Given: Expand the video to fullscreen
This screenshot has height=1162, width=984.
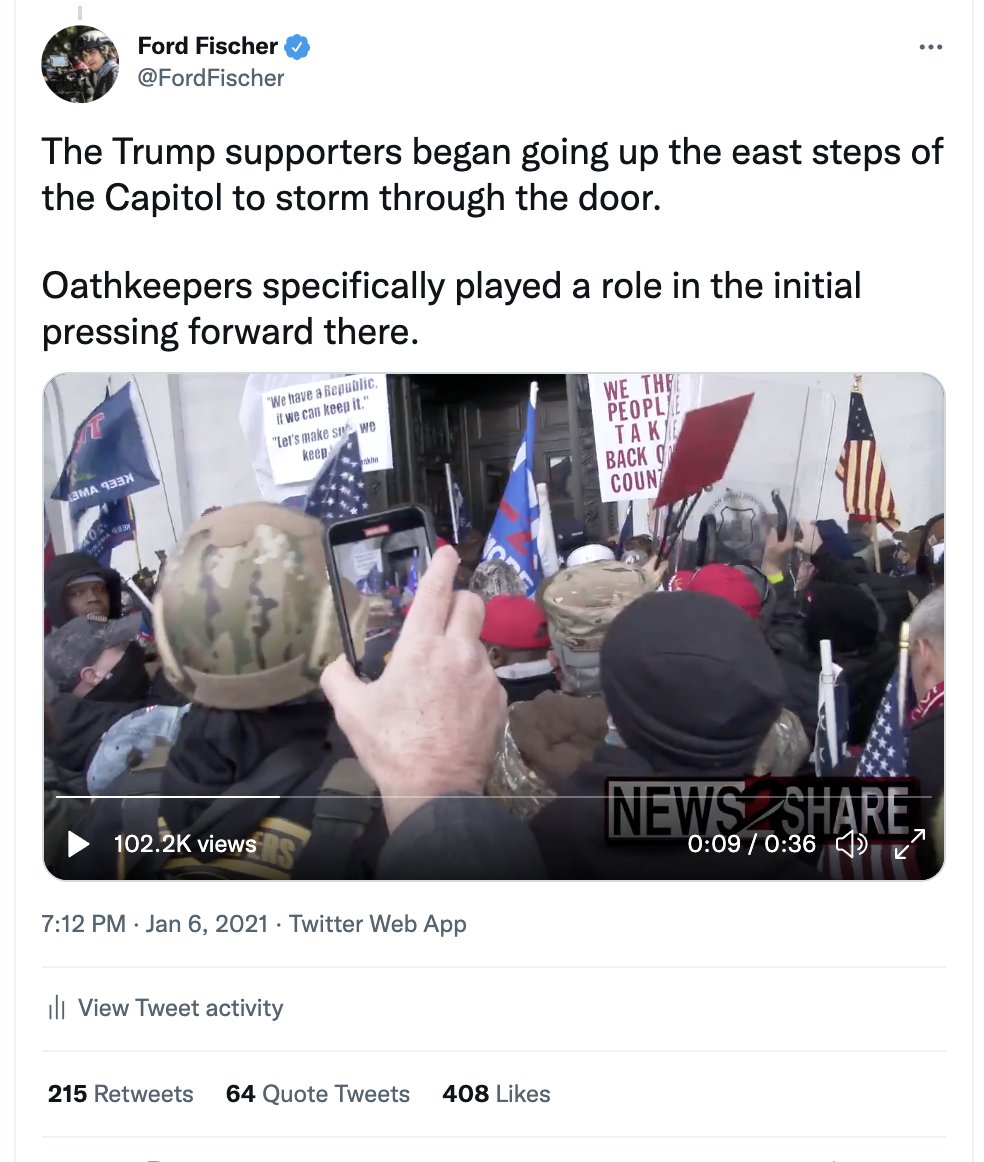Looking at the screenshot, I should [x=910, y=843].
